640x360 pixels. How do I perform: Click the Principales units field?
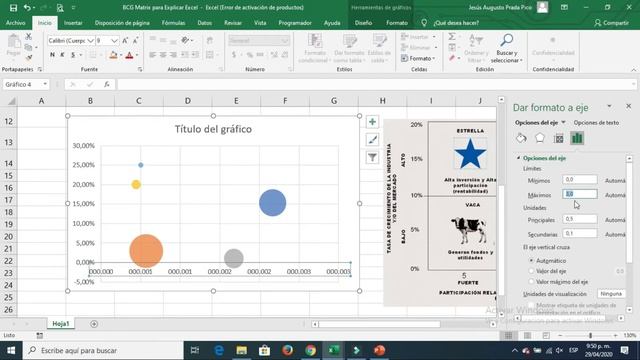(x=580, y=219)
